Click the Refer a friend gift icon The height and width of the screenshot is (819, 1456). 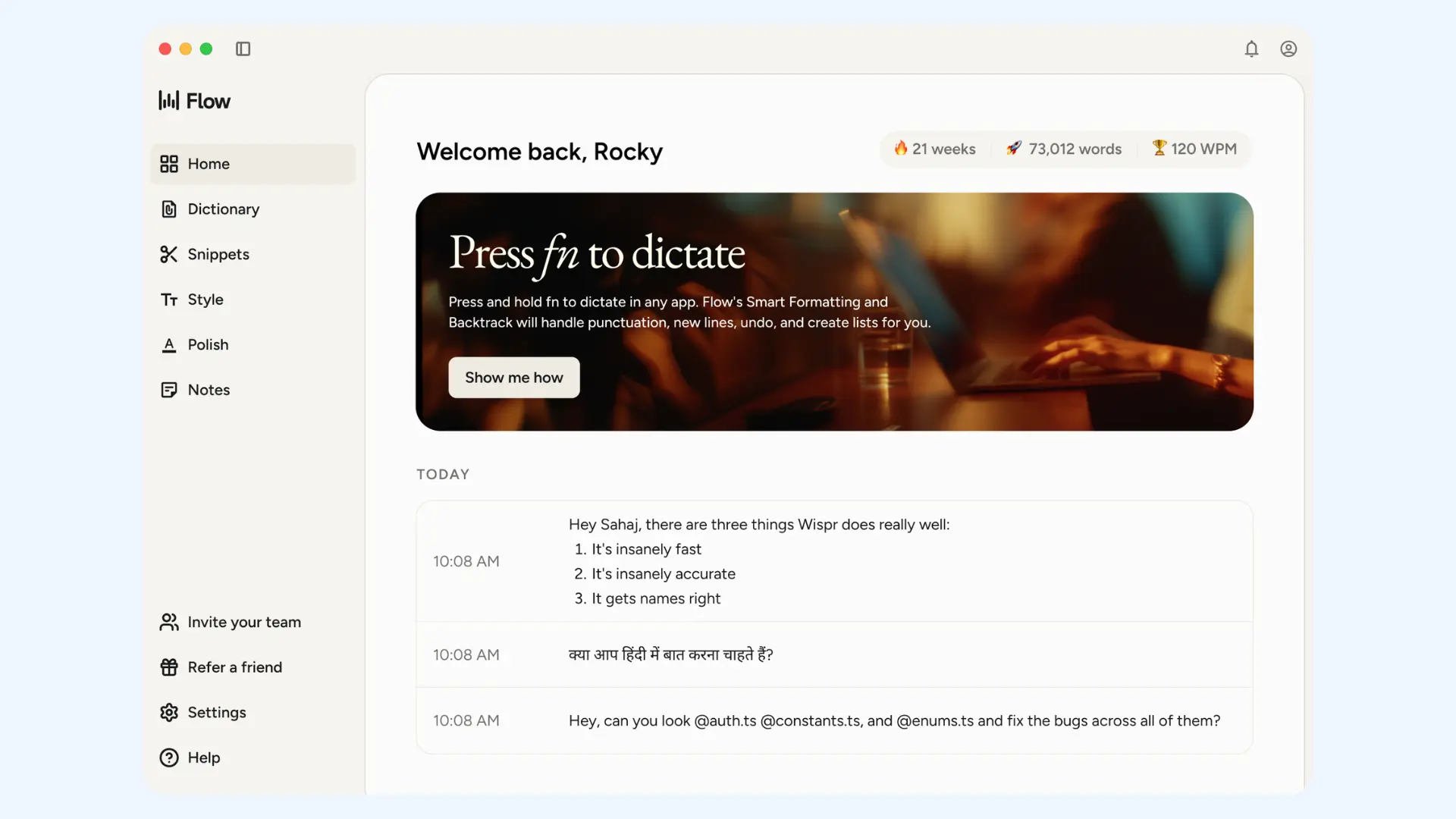(x=169, y=667)
